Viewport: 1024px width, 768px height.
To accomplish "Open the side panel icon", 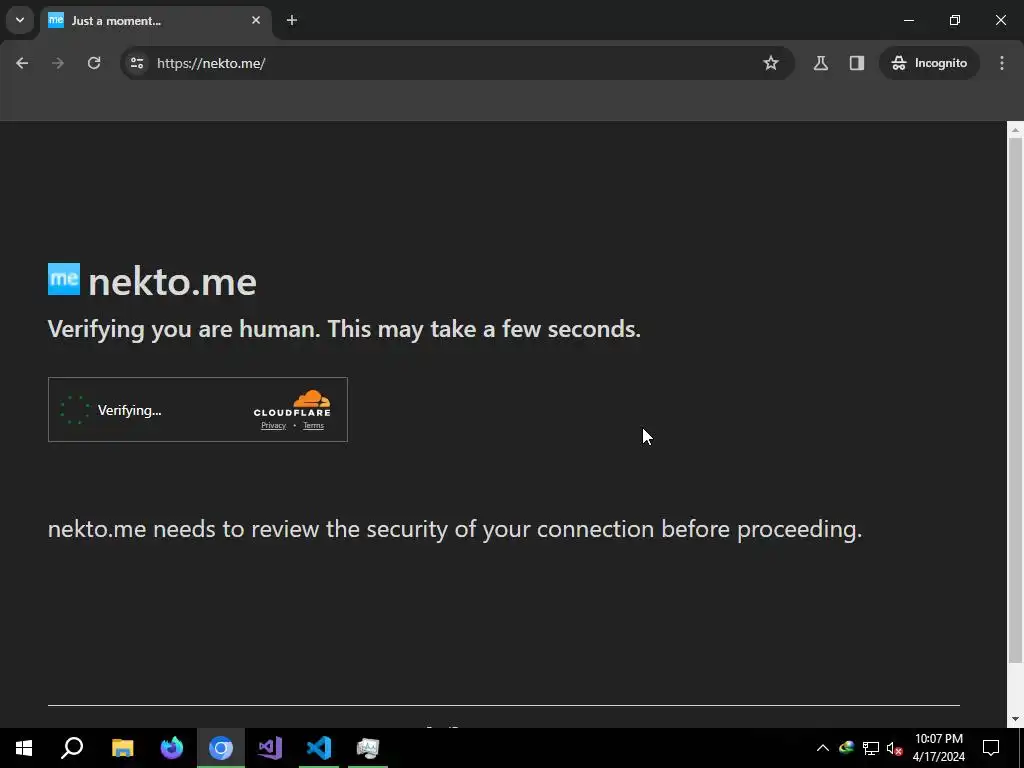I will coord(857,63).
